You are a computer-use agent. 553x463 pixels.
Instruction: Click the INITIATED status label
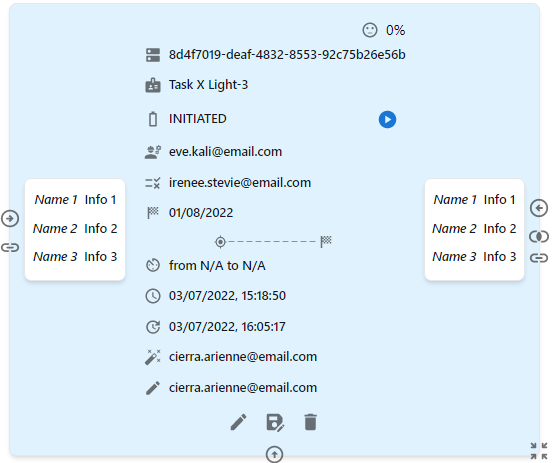[198, 119]
